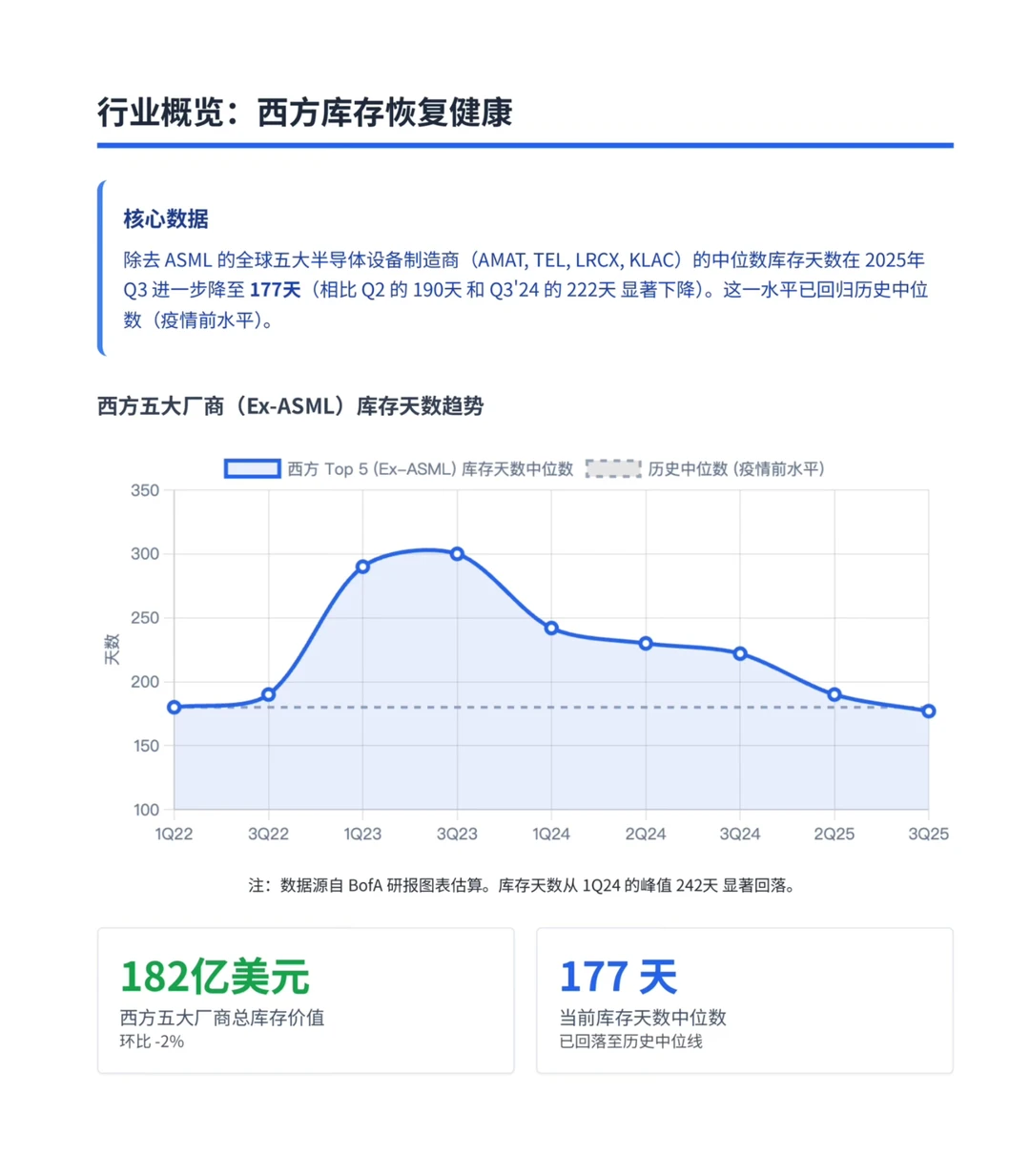Viewport: 1030px width, 1176px height.
Task: Click the 1Q24 data point
Action: point(552,628)
